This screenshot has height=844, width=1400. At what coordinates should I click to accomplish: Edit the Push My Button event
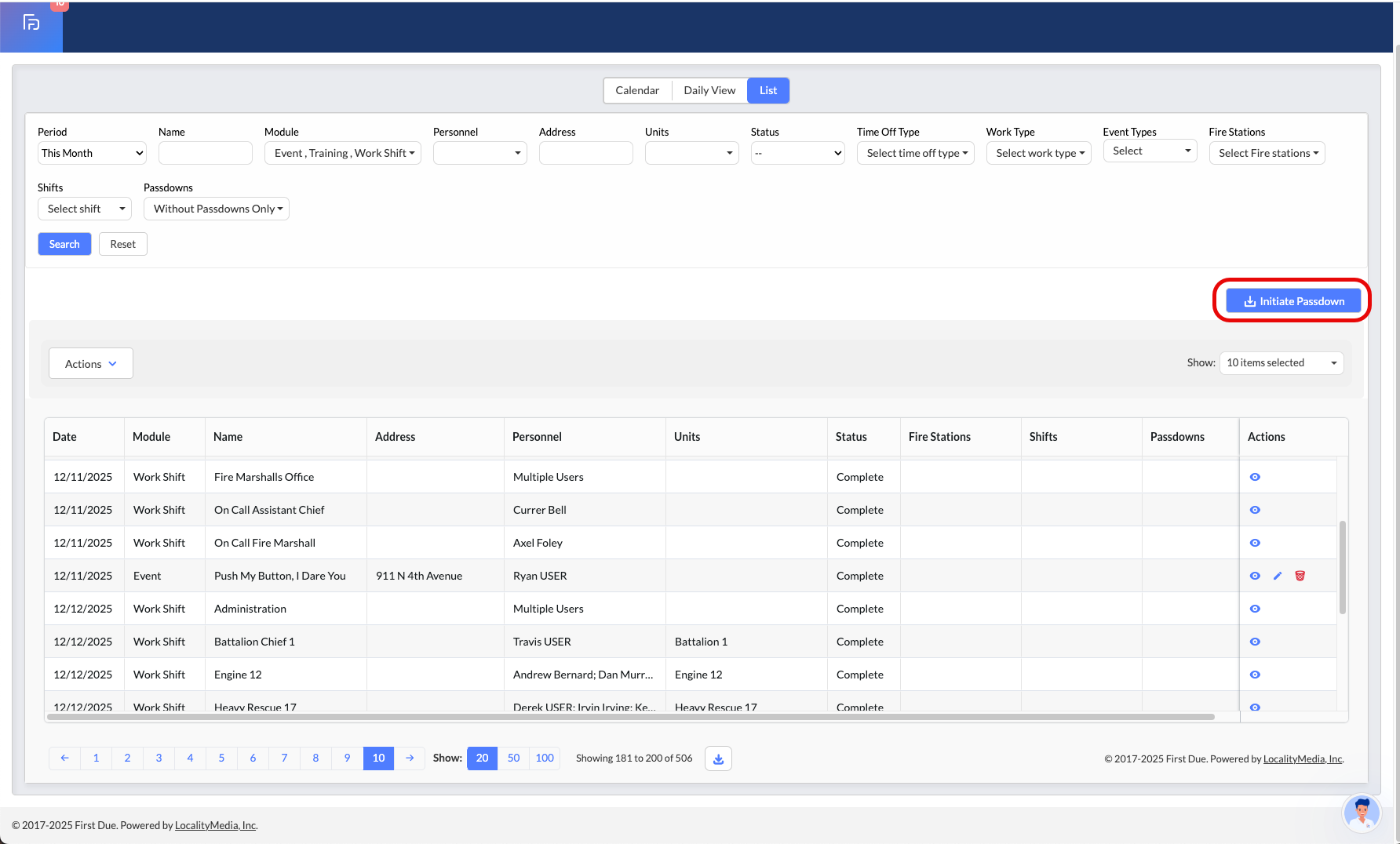pos(1278,576)
